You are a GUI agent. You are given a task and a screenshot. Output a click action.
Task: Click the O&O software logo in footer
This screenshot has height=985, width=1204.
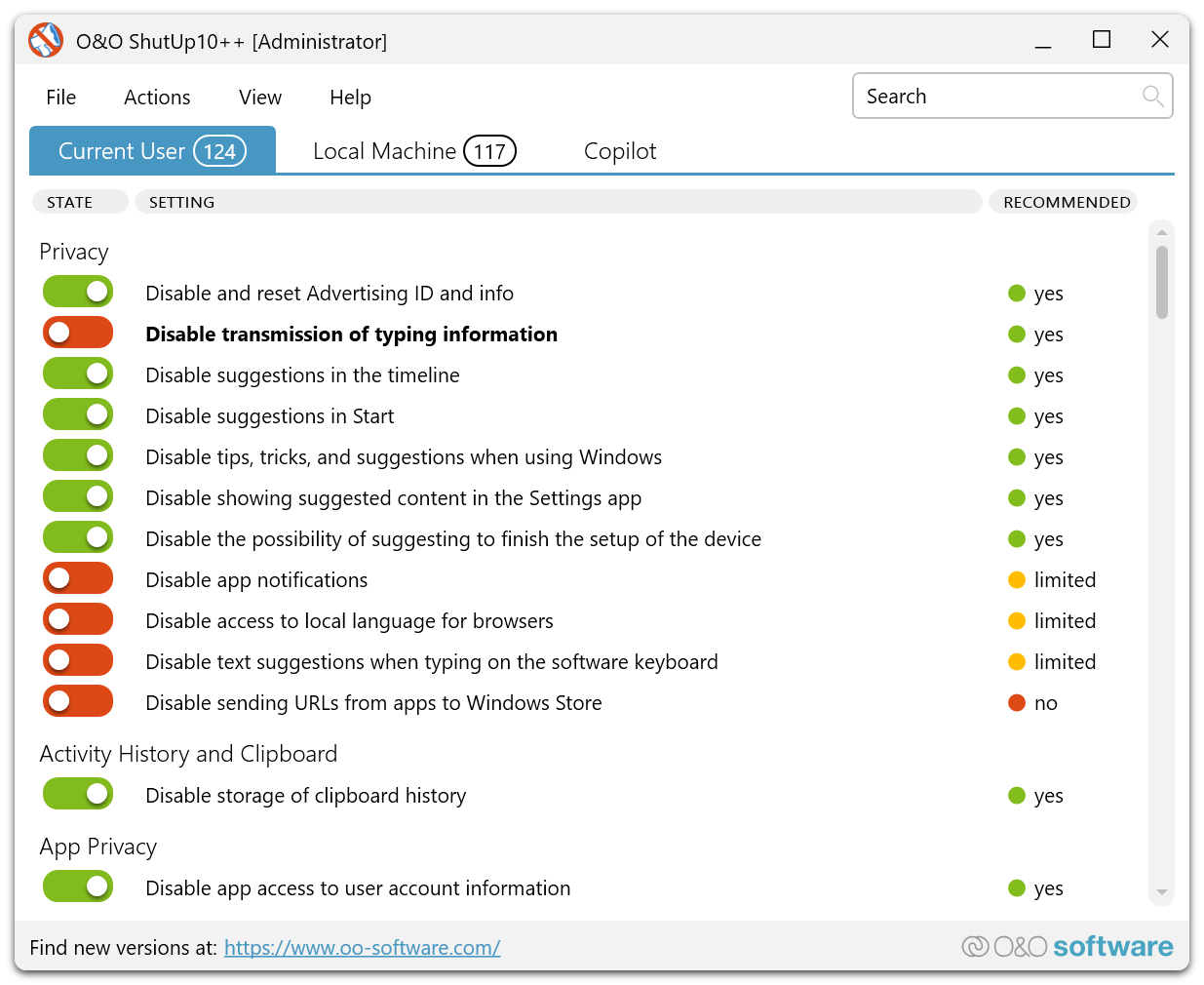[1067, 947]
